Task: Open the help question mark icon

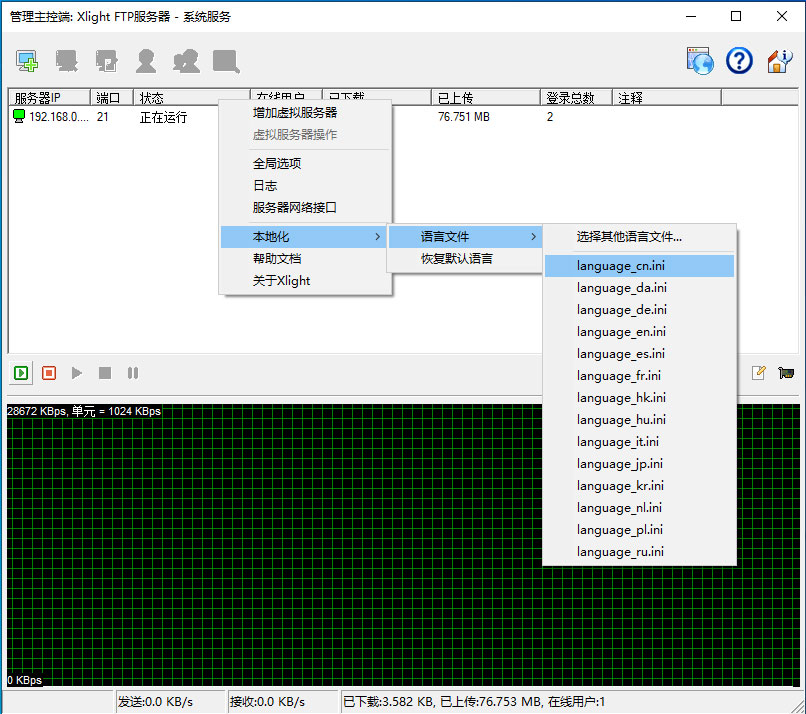Action: coord(739,61)
